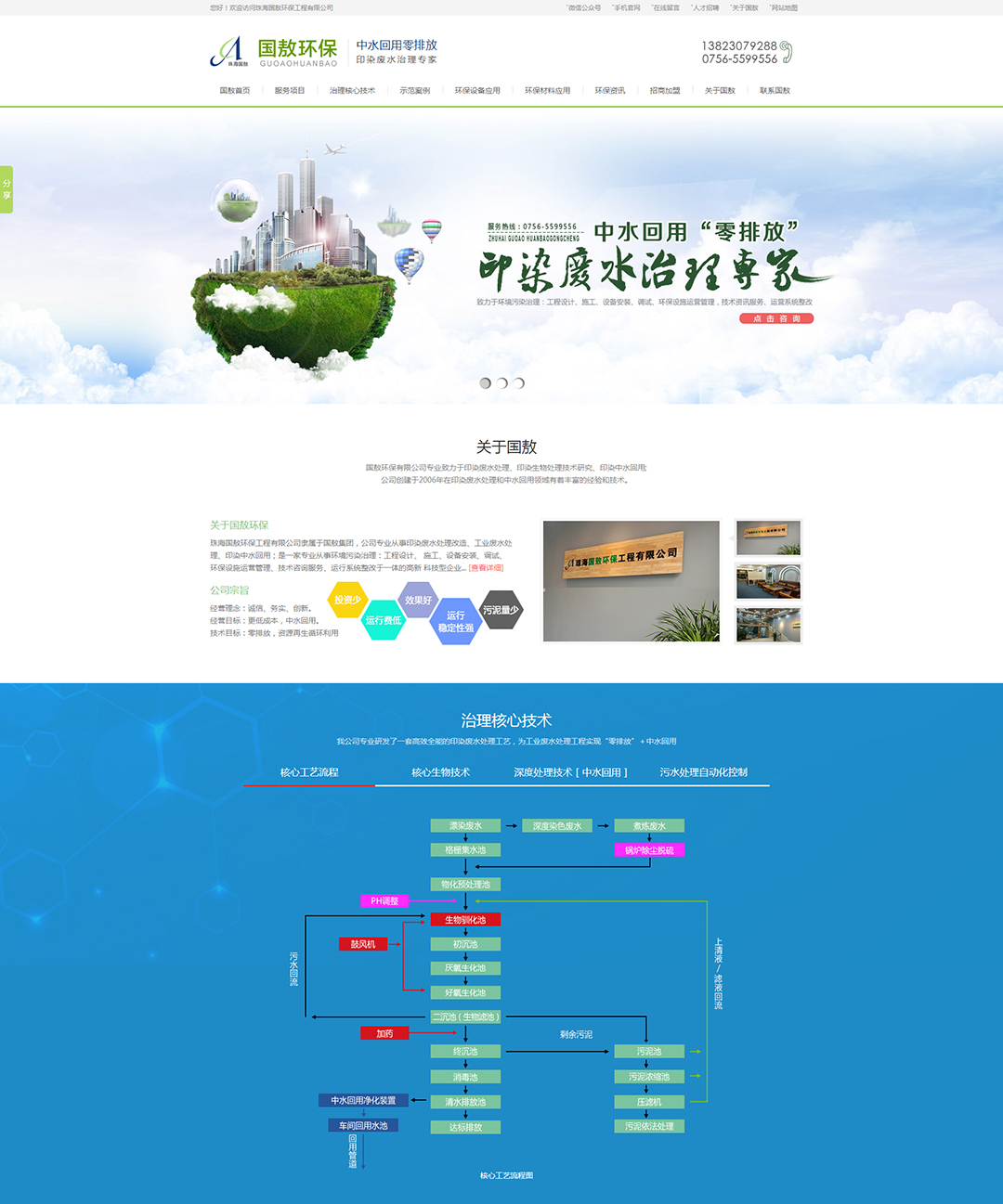1003x1204 pixels.
Task: Select the third banner carousel dot
Action: click(x=518, y=382)
